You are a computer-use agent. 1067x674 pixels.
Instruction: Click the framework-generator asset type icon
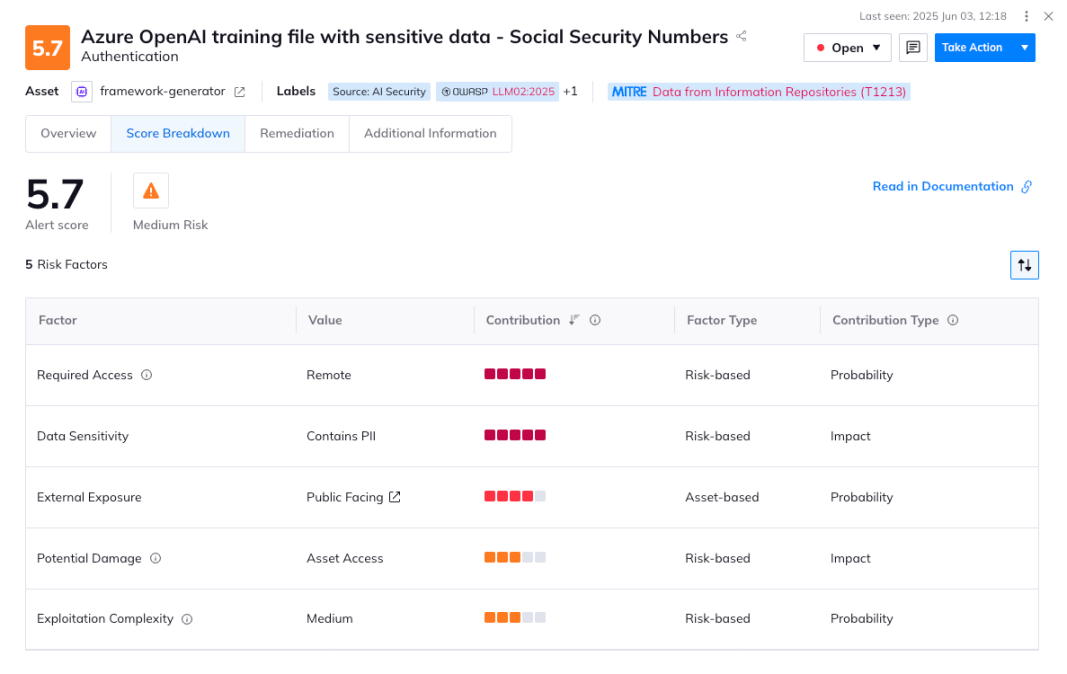pyautogui.click(x=82, y=91)
